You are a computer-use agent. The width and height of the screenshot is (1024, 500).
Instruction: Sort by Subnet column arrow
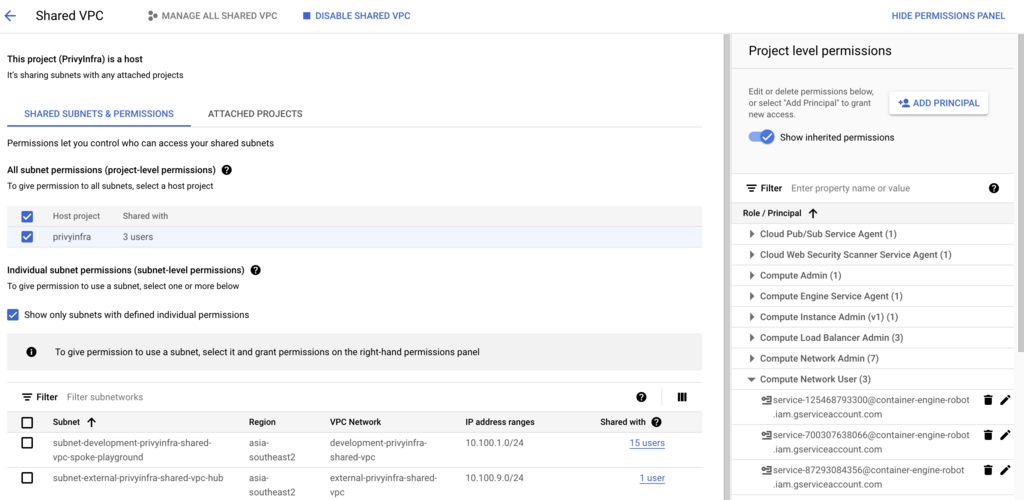91,422
